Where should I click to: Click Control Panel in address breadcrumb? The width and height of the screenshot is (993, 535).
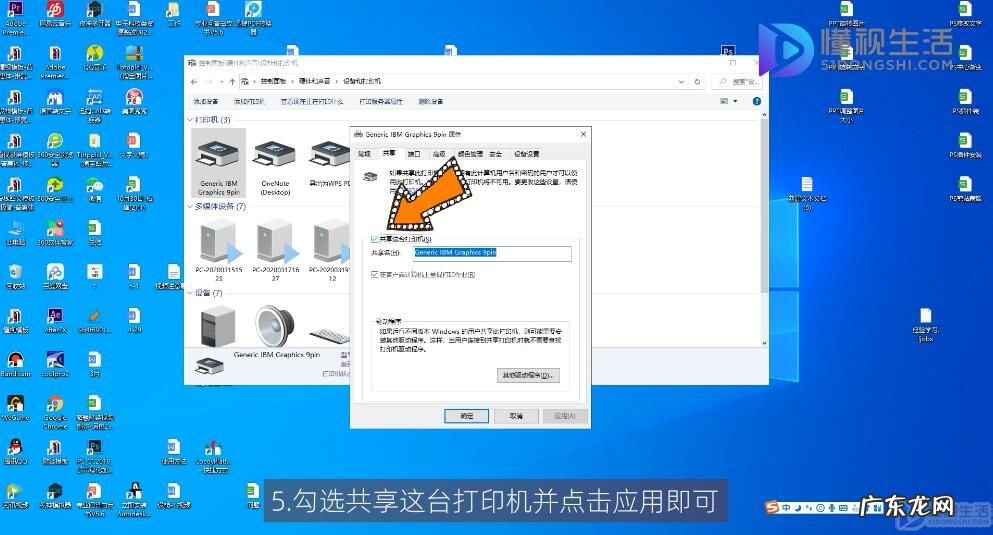[273, 82]
